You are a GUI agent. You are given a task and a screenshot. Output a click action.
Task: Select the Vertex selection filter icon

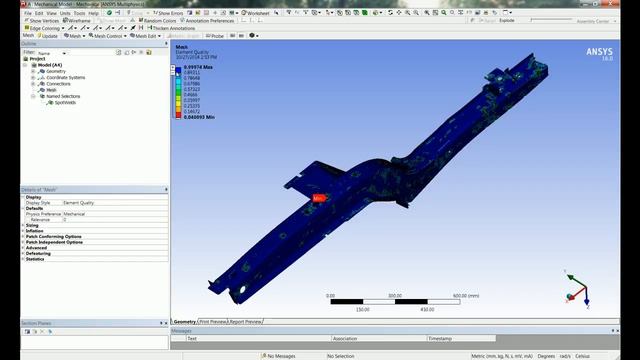tap(340, 13)
